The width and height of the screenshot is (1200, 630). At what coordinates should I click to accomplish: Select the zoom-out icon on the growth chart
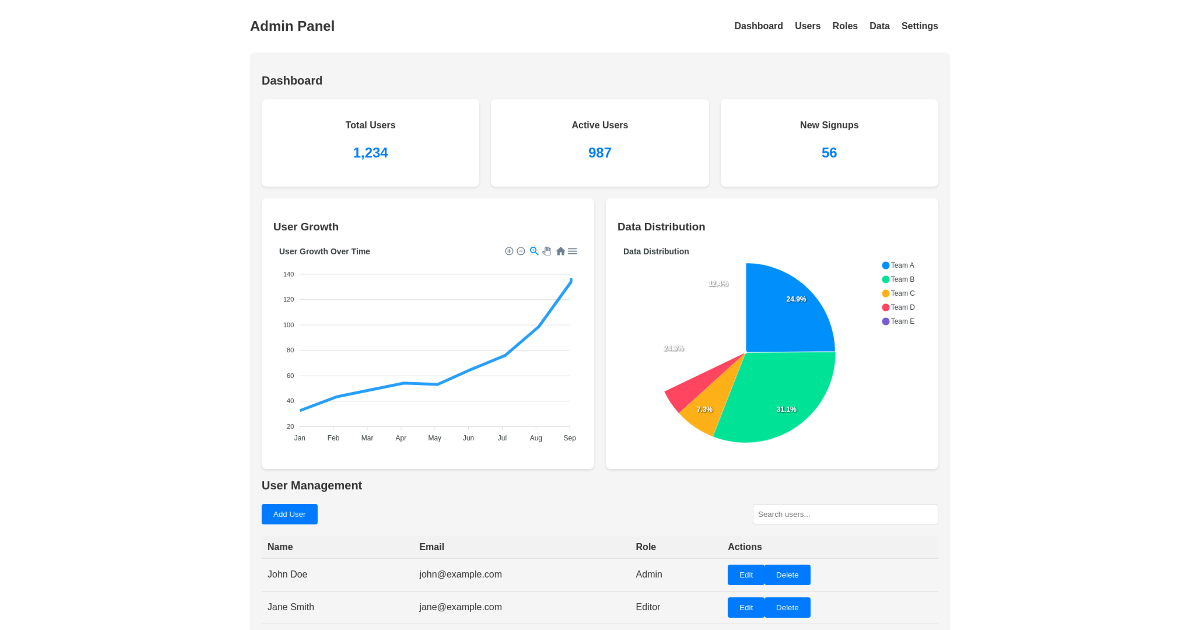(520, 251)
